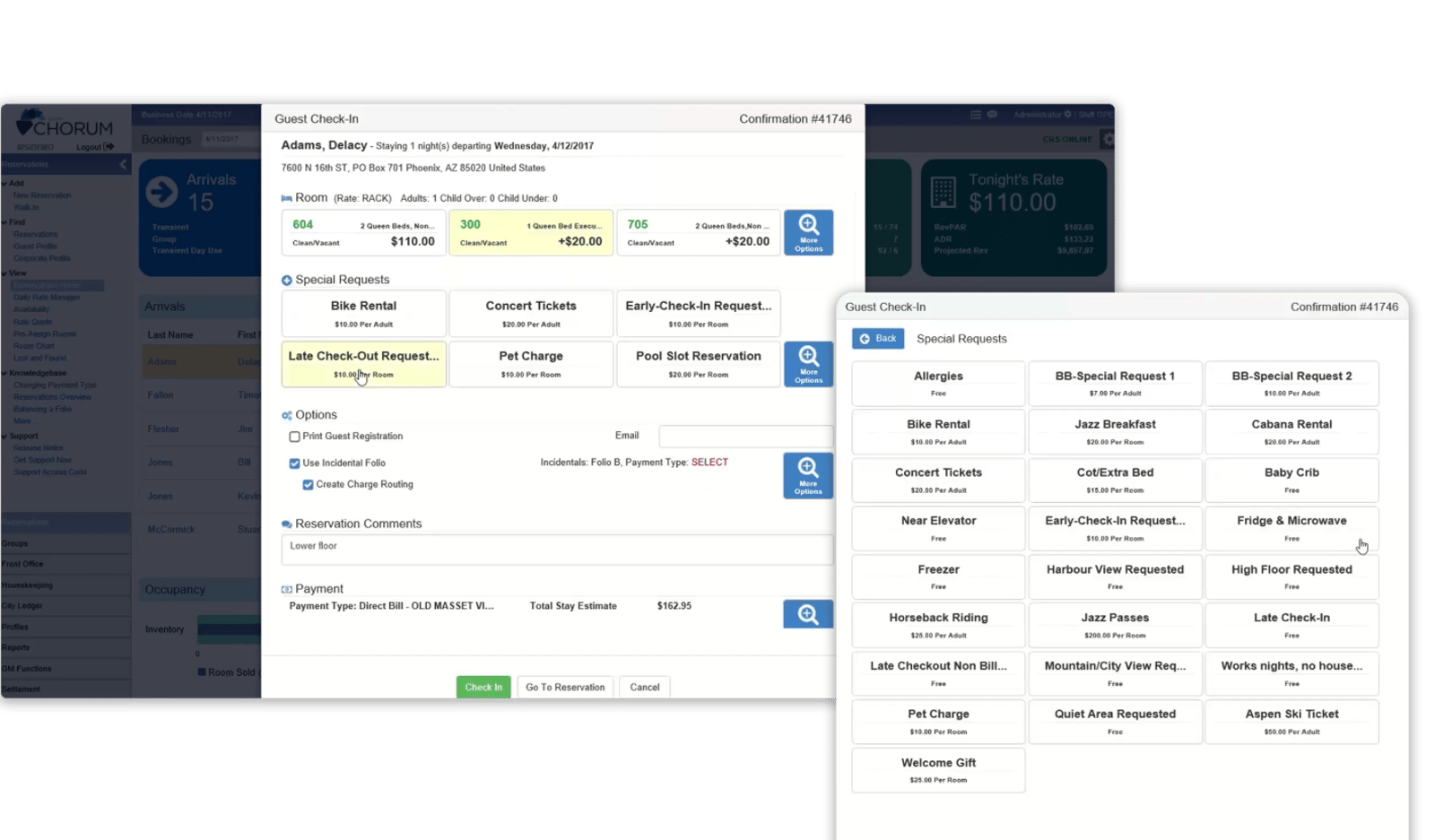Select Cot/Extra Bed request
1435x840 pixels.
(x=1115, y=481)
